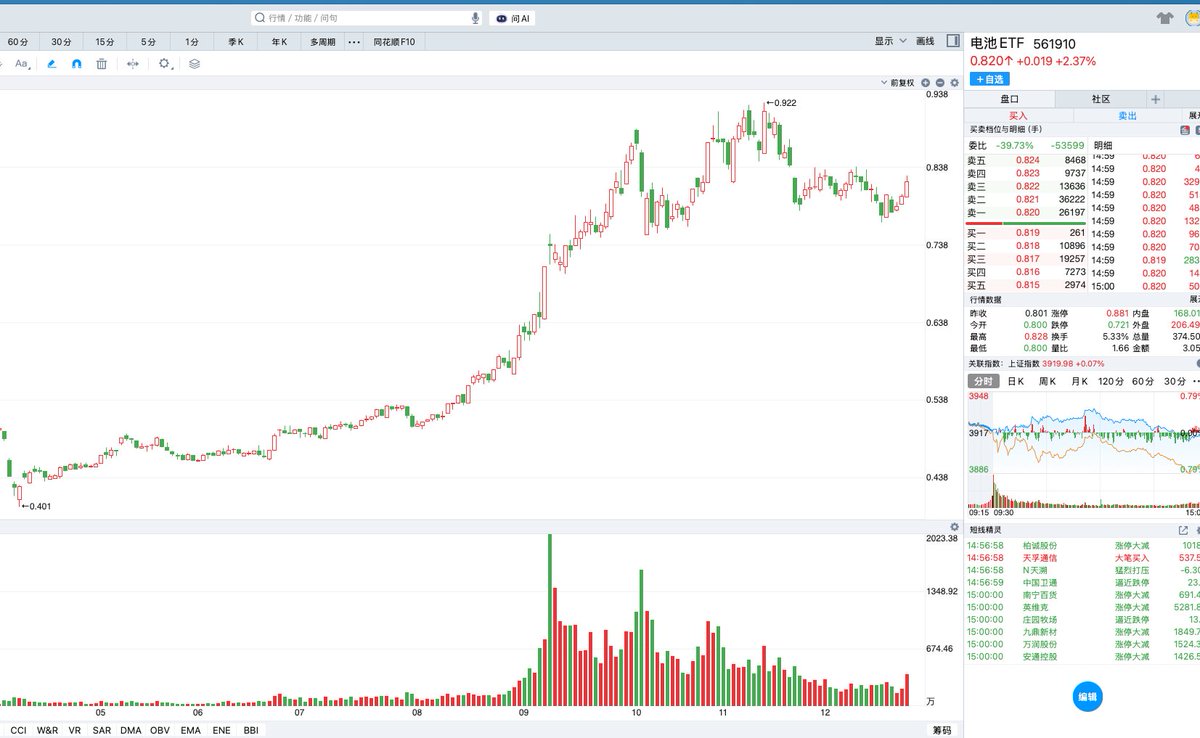Select the SAR indicator tab

(102, 730)
